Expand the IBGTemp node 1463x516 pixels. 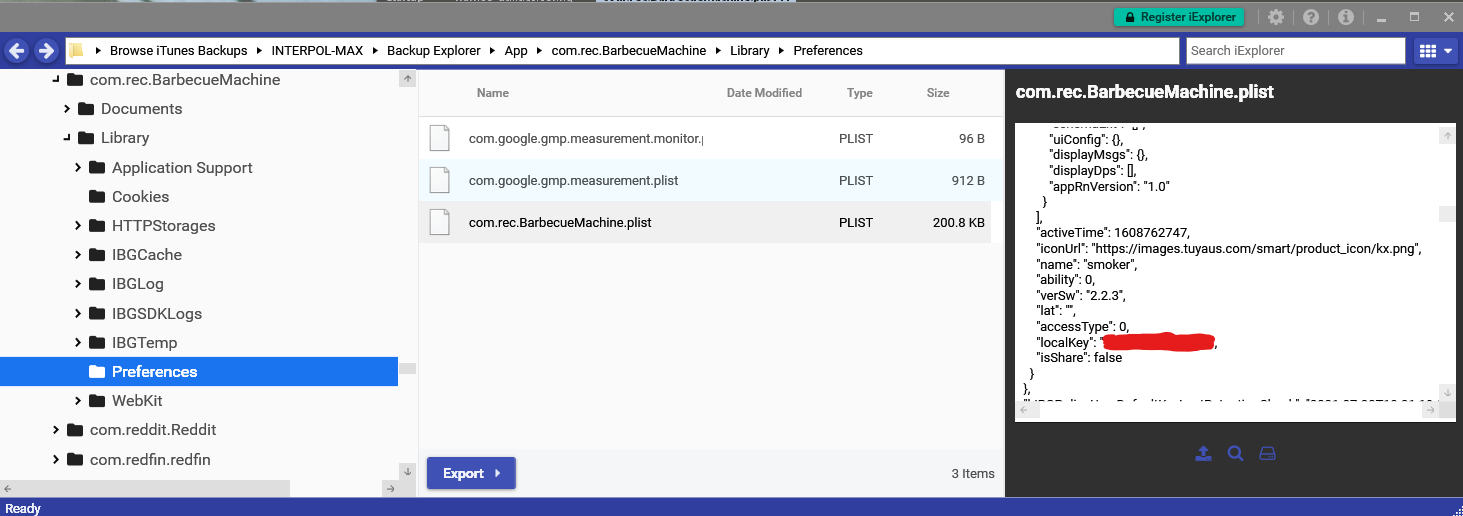pyautogui.click(x=78, y=342)
